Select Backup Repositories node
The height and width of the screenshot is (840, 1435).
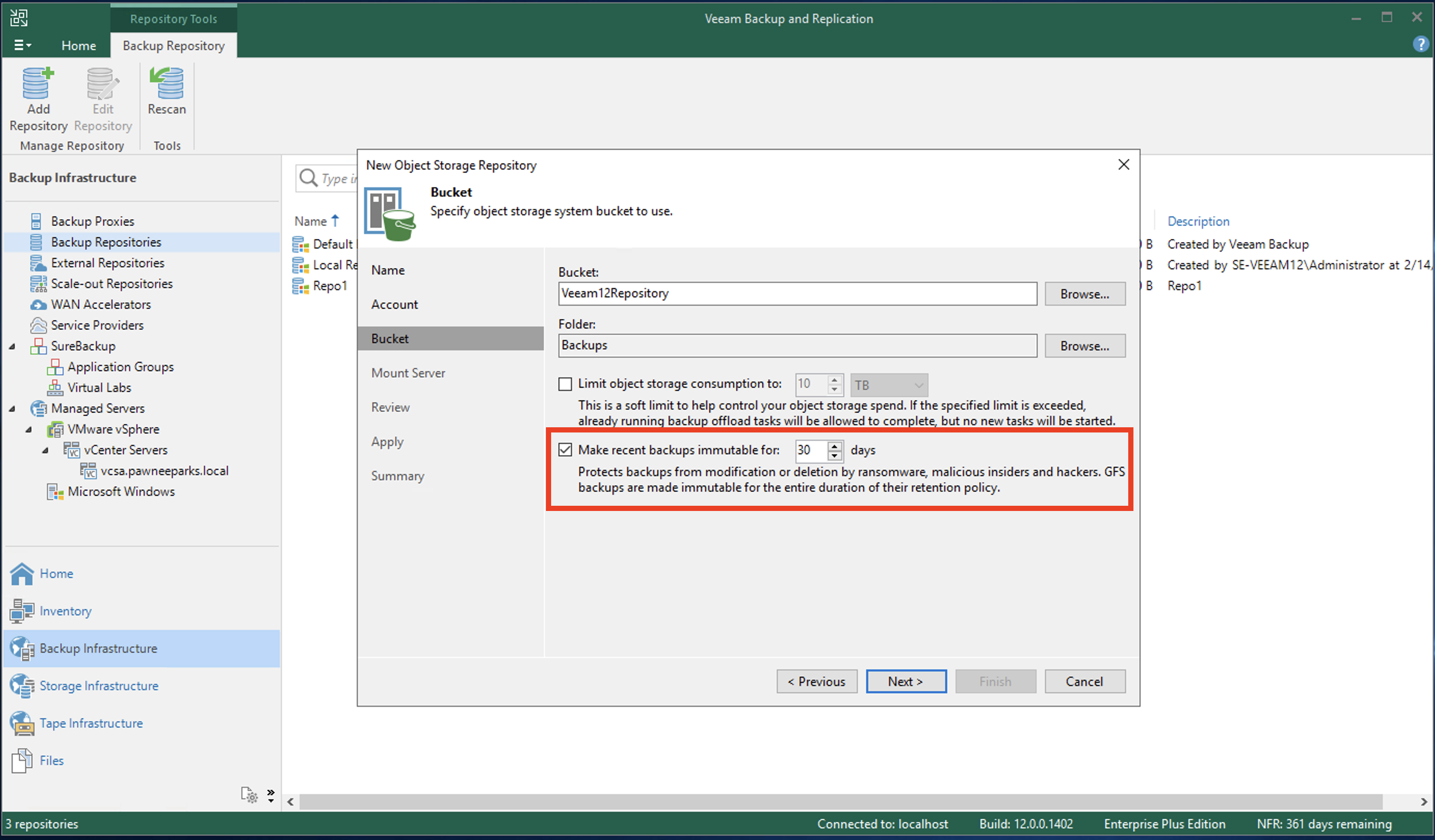[106, 242]
